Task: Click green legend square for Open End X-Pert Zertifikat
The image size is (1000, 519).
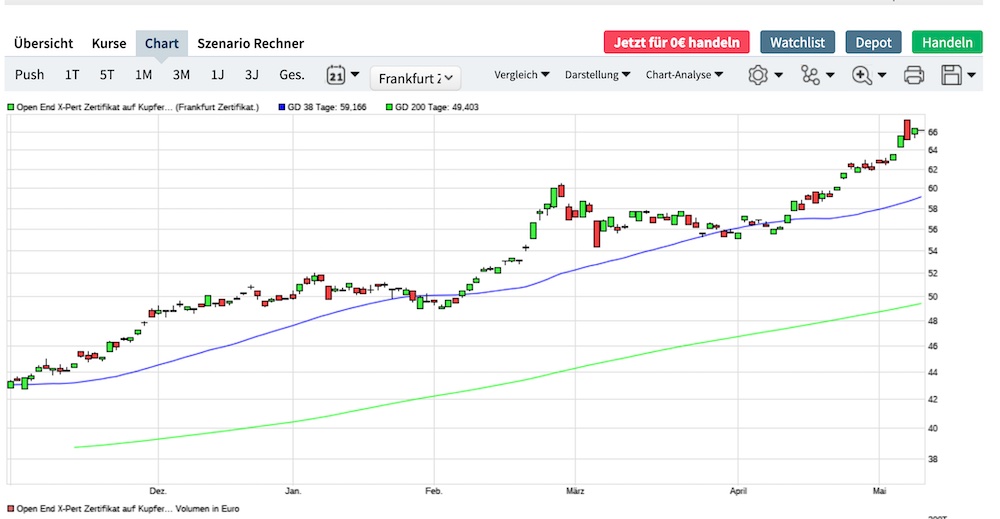Action: (x=10, y=107)
